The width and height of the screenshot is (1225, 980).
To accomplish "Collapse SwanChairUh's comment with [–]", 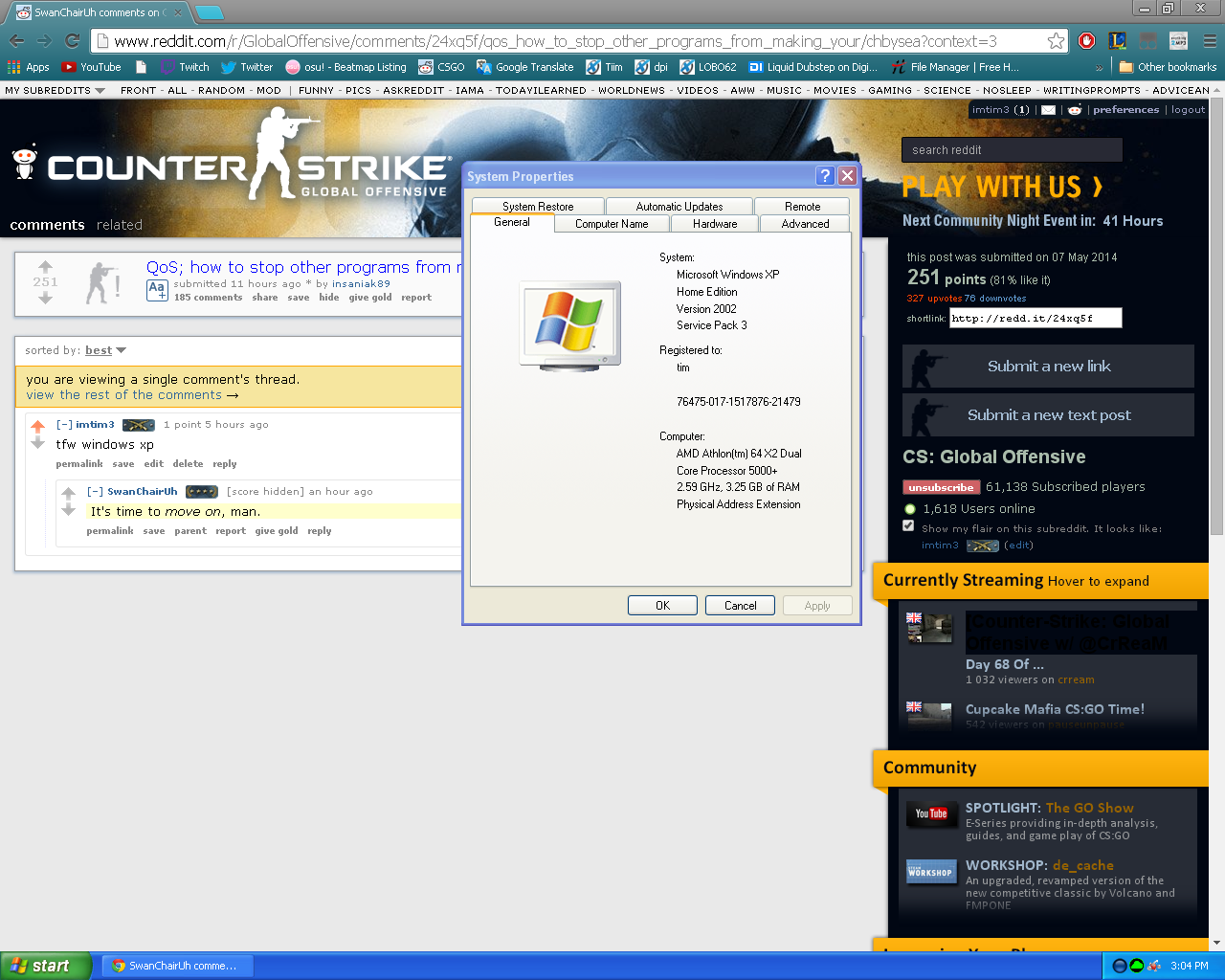I will [x=95, y=491].
